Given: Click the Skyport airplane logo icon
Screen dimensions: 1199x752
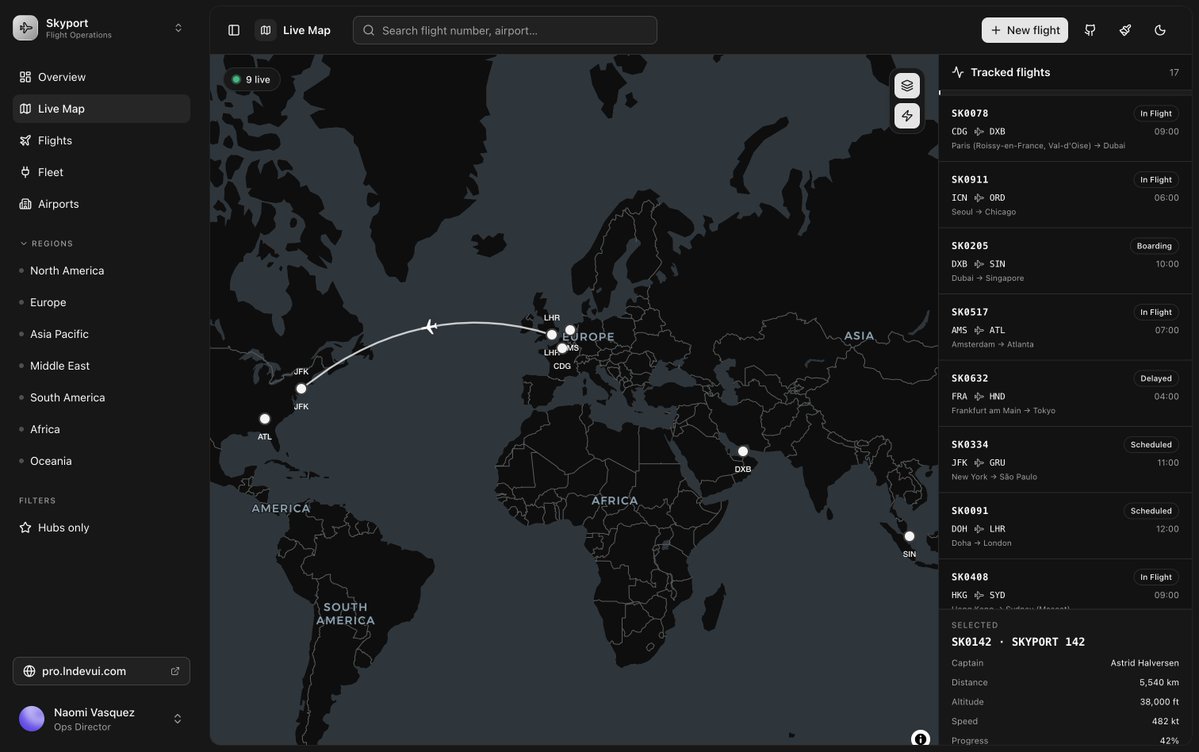Looking at the screenshot, I should (x=25, y=28).
